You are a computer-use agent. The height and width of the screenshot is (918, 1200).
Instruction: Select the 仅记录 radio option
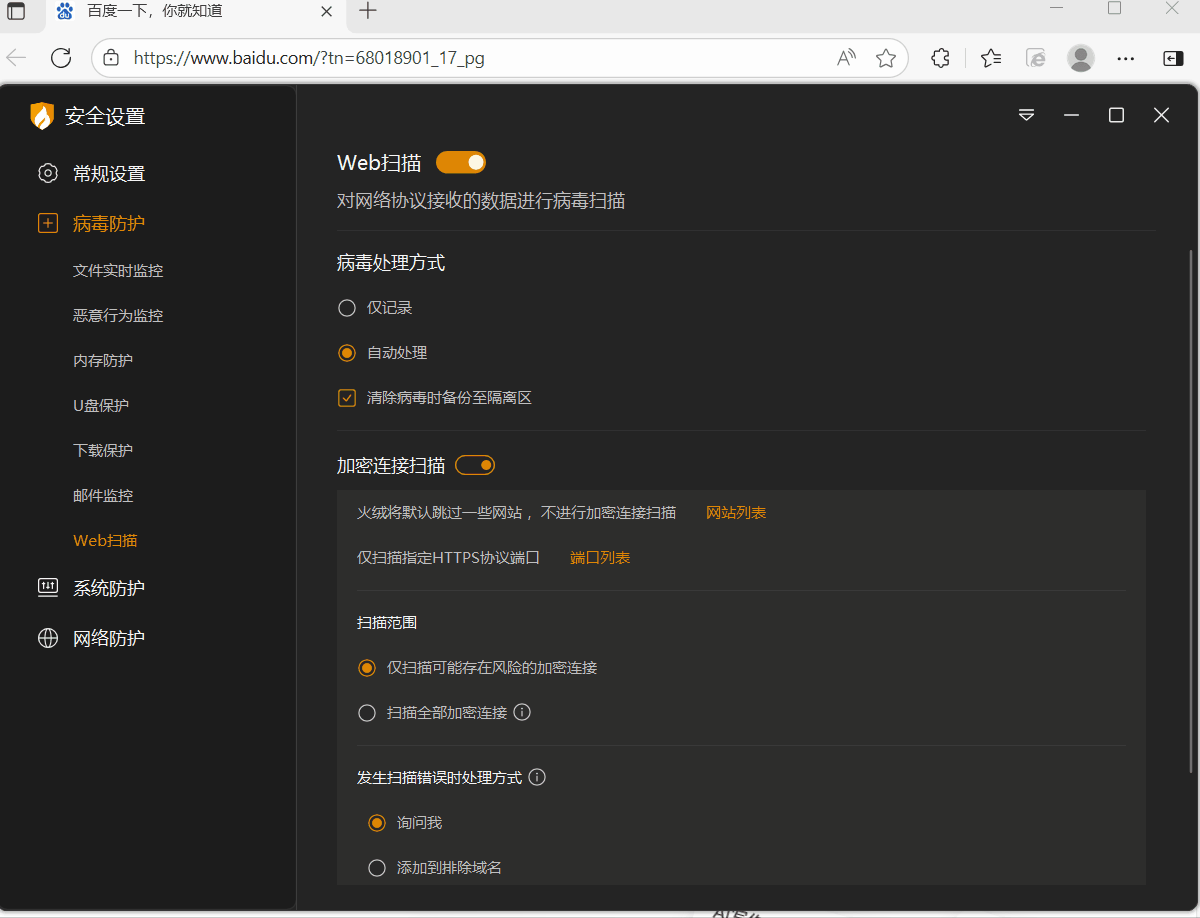(347, 308)
